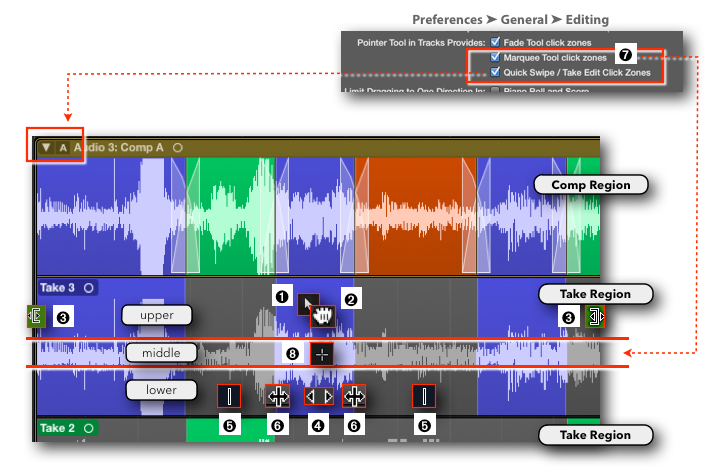
Task: Select the first green segment in the comp region
Action: tap(231, 216)
